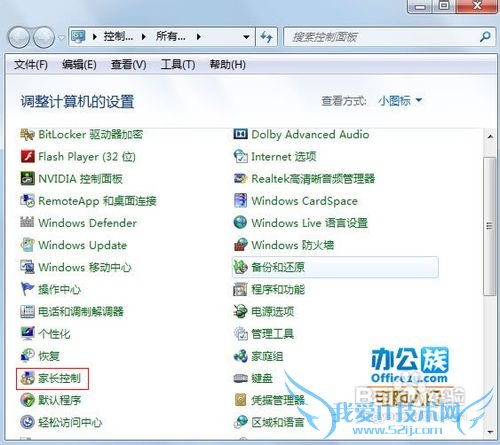Screen dimensions: 500x445
Task: Click the RemoteApp 和桌面连接 icon
Action: click(27, 201)
